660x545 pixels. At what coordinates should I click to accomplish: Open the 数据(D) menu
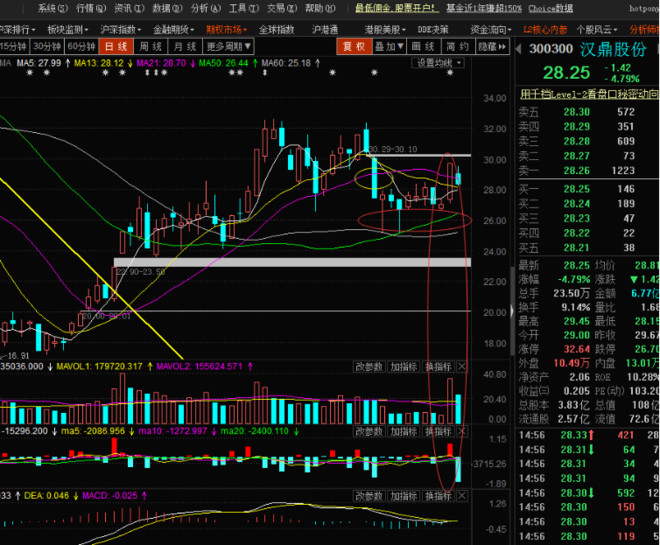point(167,8)
